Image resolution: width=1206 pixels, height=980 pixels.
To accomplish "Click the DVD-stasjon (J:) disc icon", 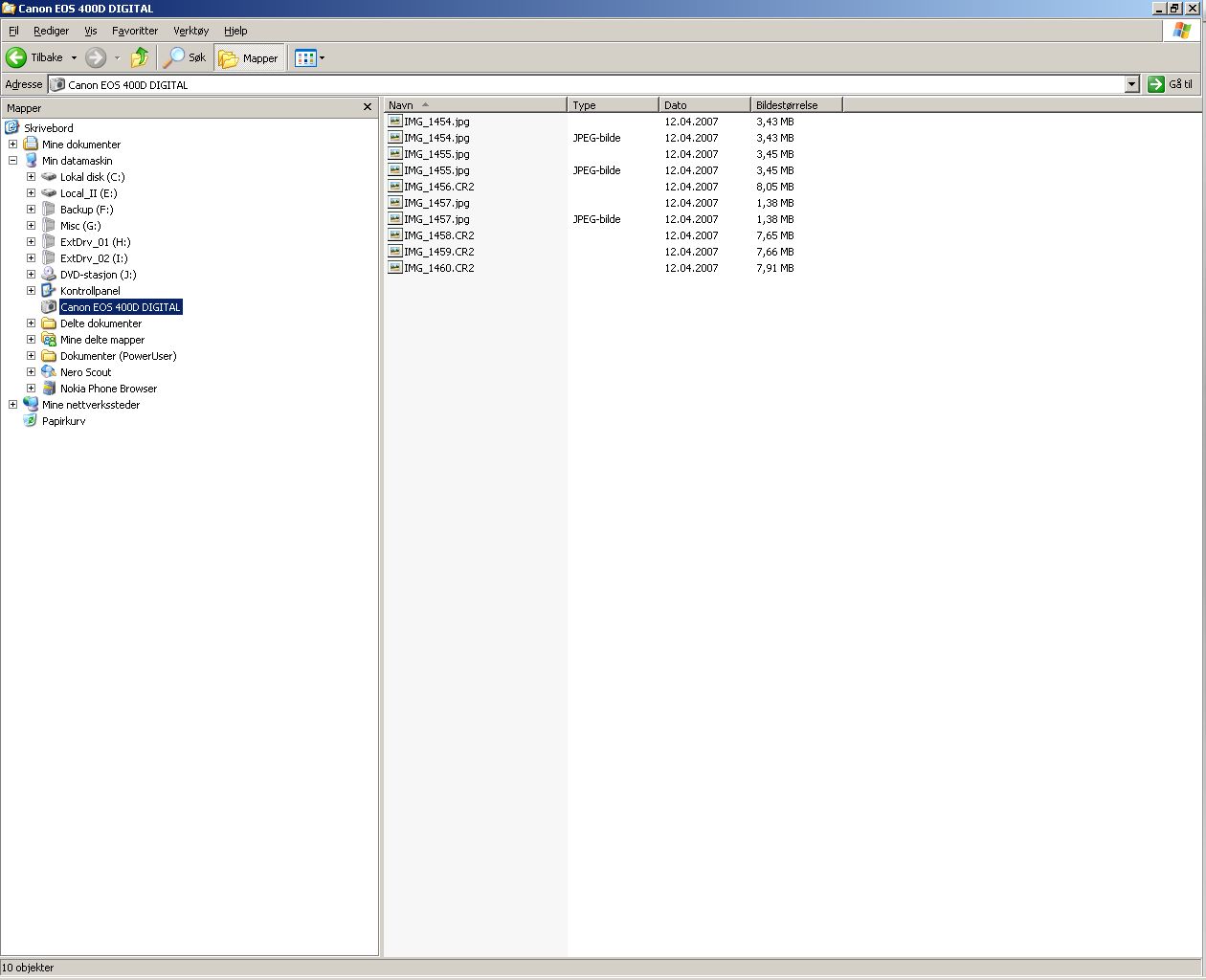I will (x=49, y=274).
